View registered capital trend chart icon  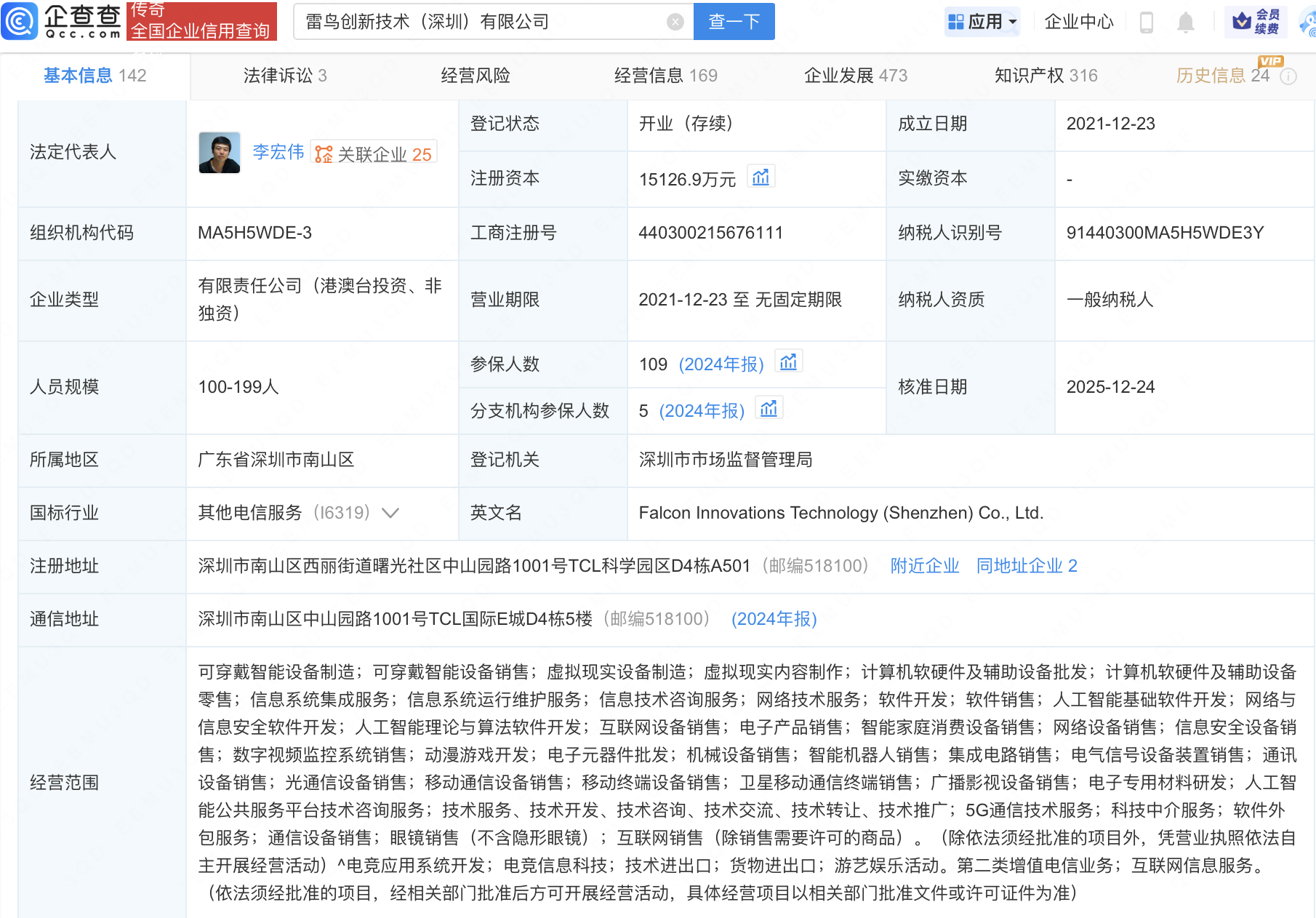click(x=761, y=177)
